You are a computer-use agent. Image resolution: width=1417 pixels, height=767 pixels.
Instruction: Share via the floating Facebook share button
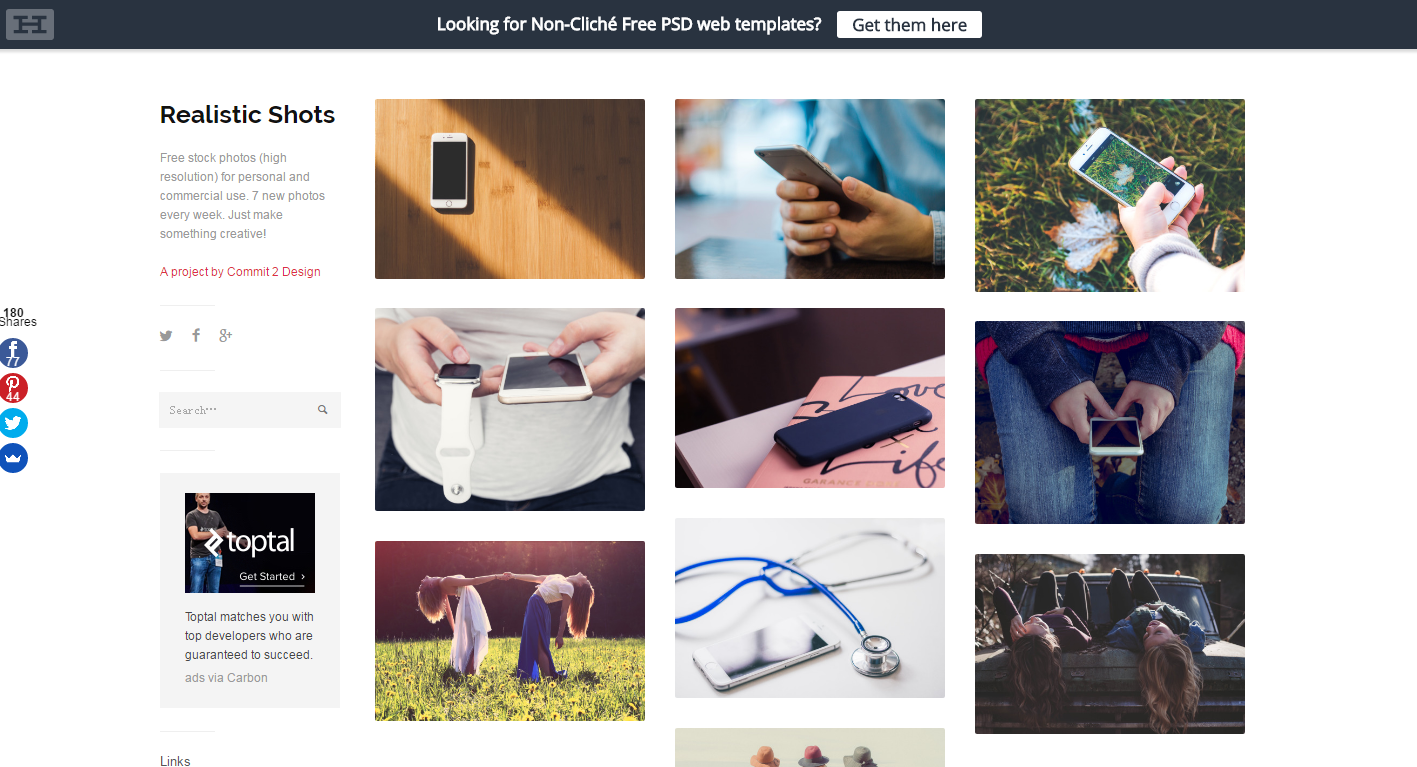tap(13, 353)
